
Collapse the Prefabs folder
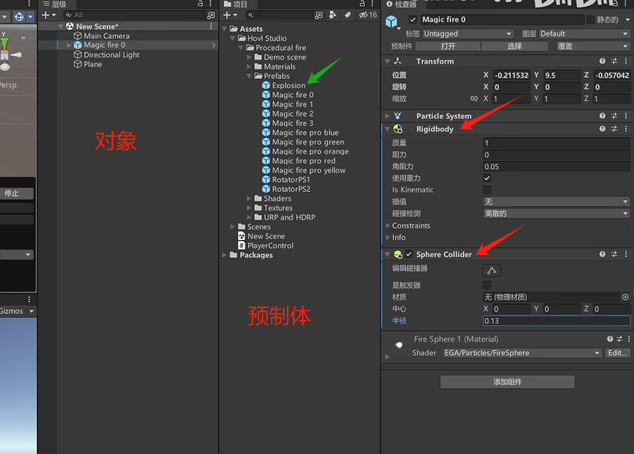click(249, 76)
